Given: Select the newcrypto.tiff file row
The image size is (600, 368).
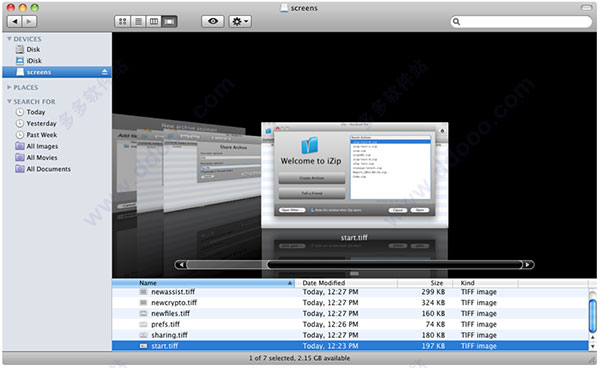Looking at the screenshot, I should pos(350,303).
